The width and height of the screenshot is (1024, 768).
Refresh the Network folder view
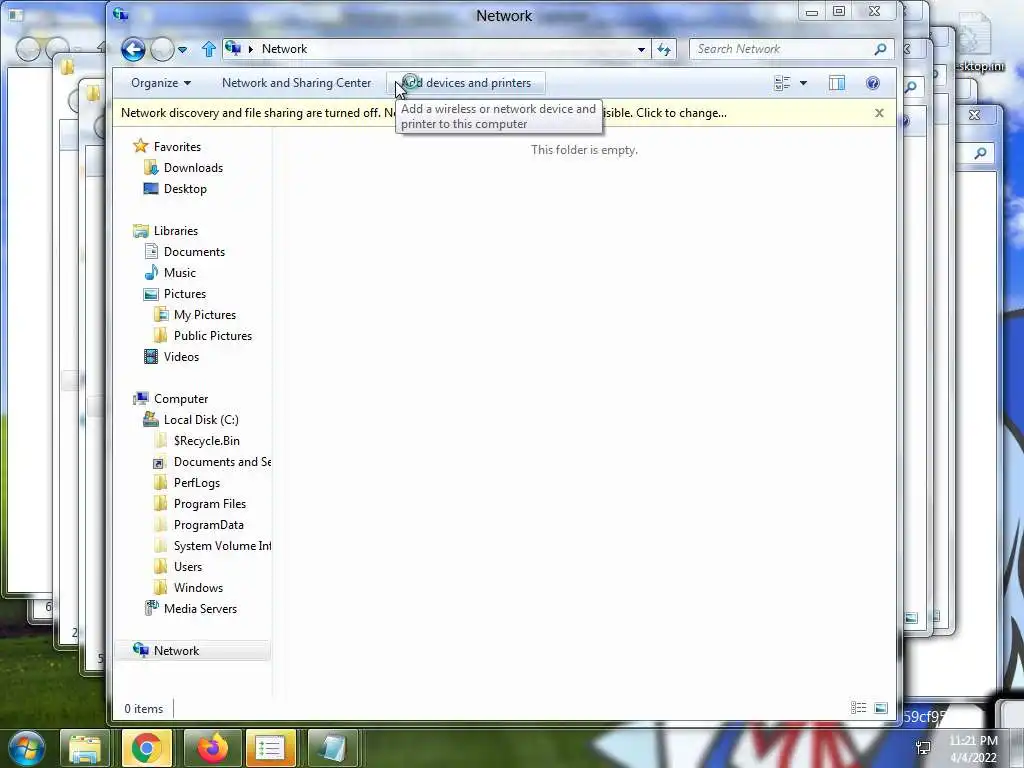[x=664, y=49]
